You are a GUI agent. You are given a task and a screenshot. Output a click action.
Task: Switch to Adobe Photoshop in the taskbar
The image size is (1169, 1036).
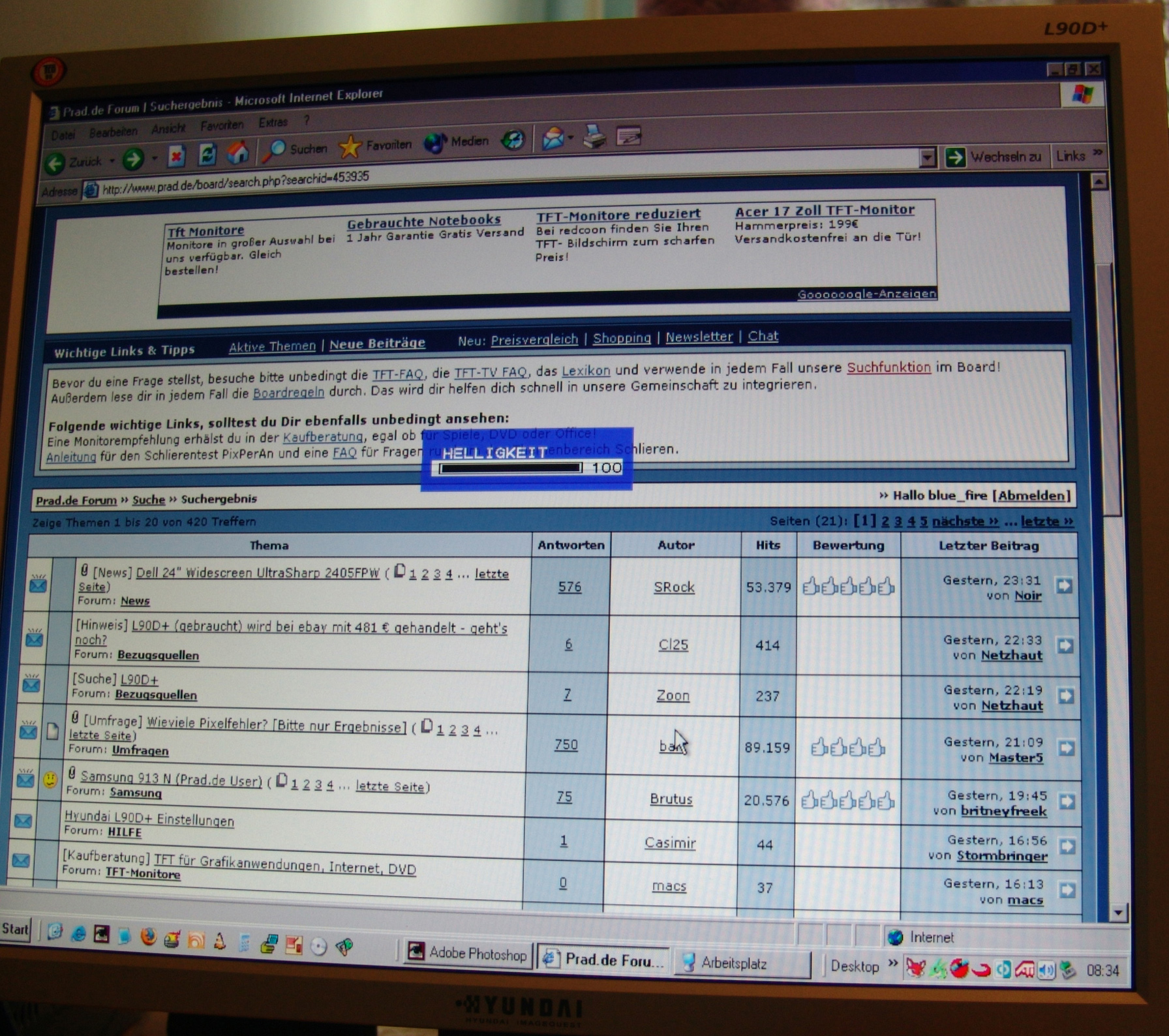(x=468, y=954)
